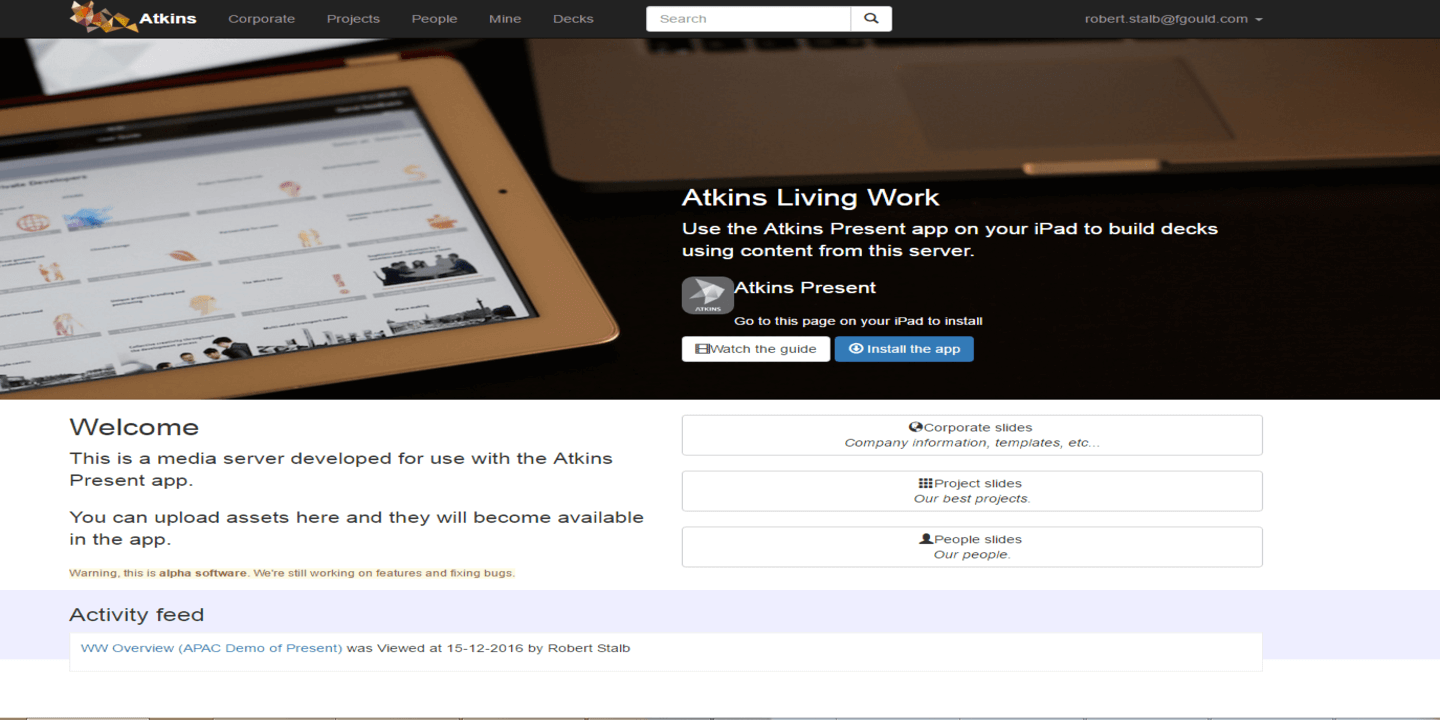The width and height of the screenshot is (1440, 720).
Task: Click the Atkins Living Work heading
Action: [811, 197]
